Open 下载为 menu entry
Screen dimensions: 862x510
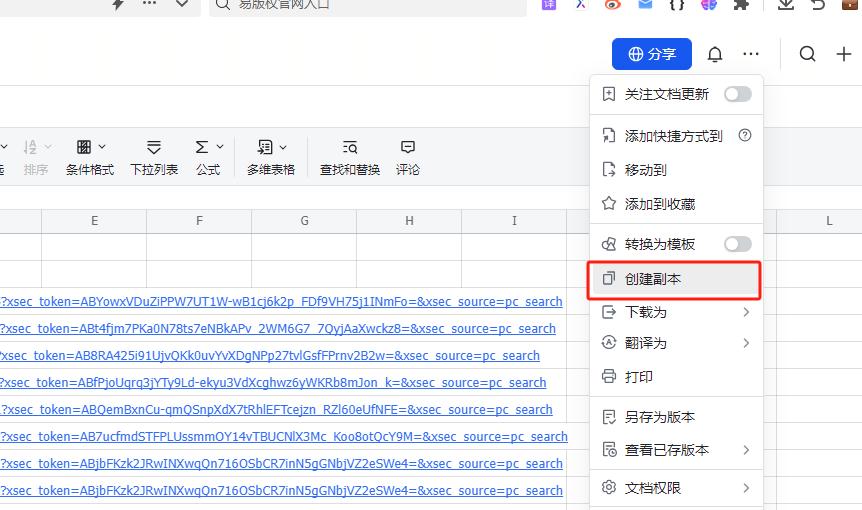(676, 312)
